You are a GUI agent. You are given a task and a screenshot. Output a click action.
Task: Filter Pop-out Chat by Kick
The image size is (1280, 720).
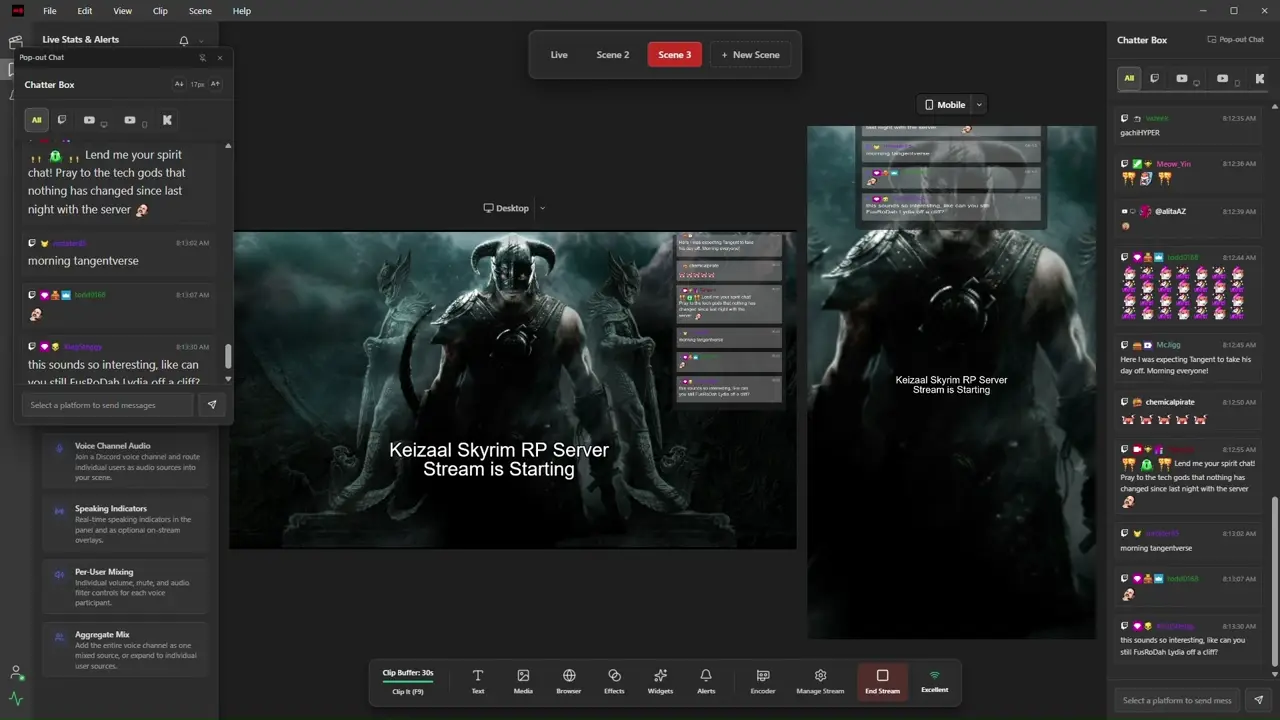(167, 120)
